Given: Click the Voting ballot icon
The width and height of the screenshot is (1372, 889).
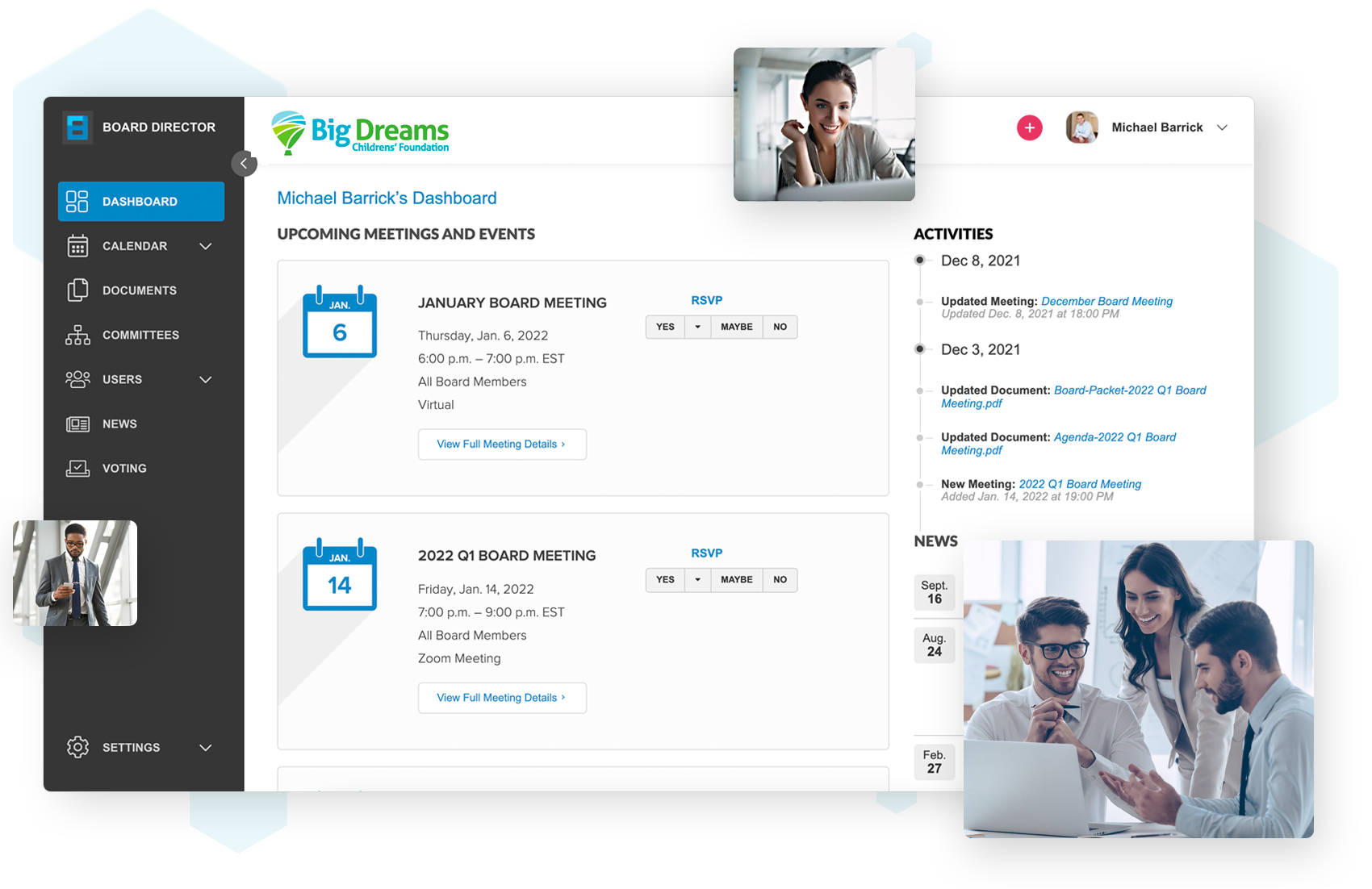Looking at the screenshot, I should tap(77, 468).
